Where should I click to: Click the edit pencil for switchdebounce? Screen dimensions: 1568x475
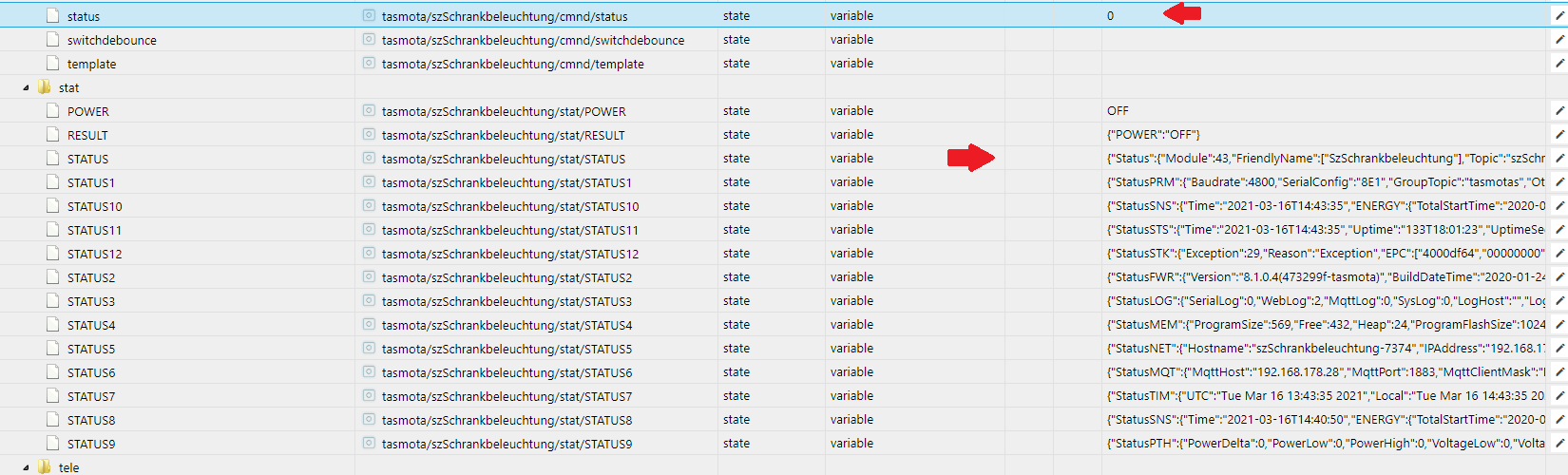(x=1558, y=40)
